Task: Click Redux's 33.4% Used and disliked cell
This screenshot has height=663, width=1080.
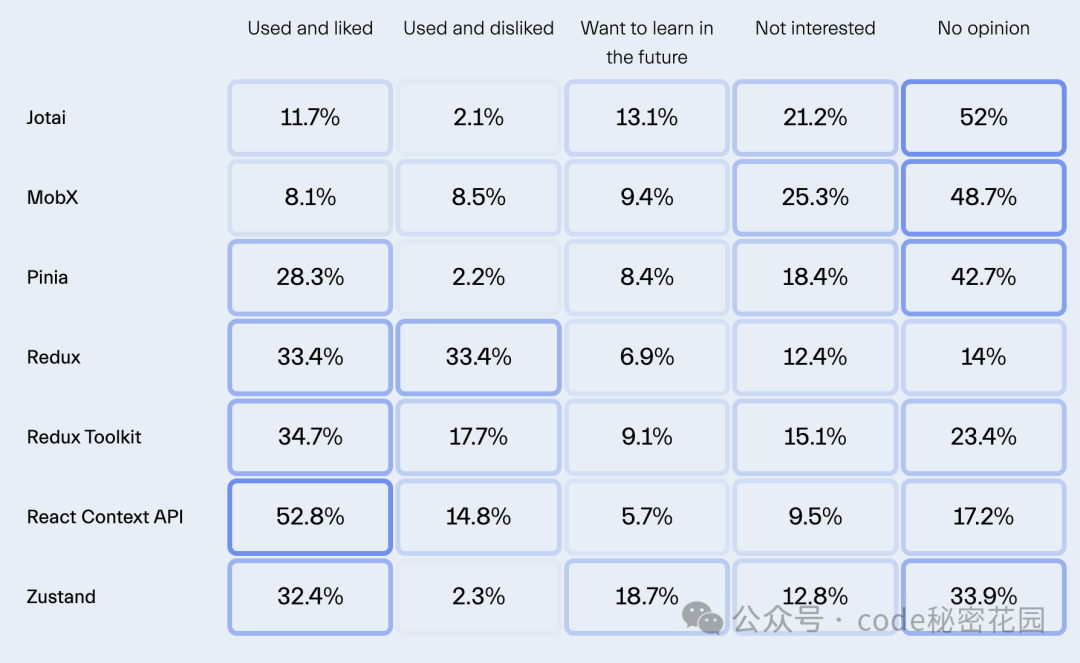Action: coord(478,357)
